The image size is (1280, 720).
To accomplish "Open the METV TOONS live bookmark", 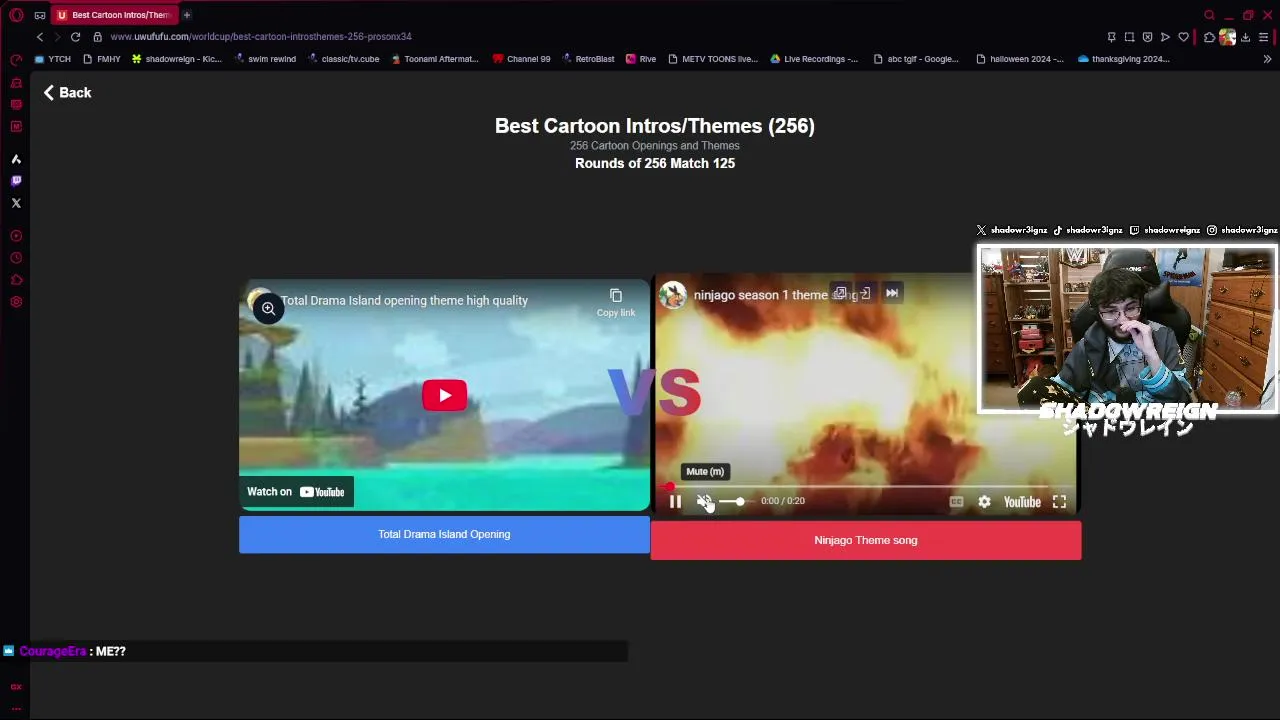I will [x=713, y=59].
